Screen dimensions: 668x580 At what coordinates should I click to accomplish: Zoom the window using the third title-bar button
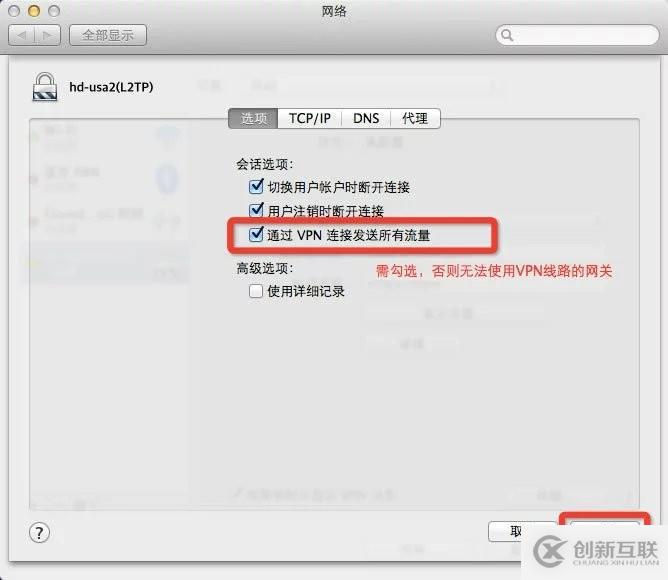pos(54,11)
